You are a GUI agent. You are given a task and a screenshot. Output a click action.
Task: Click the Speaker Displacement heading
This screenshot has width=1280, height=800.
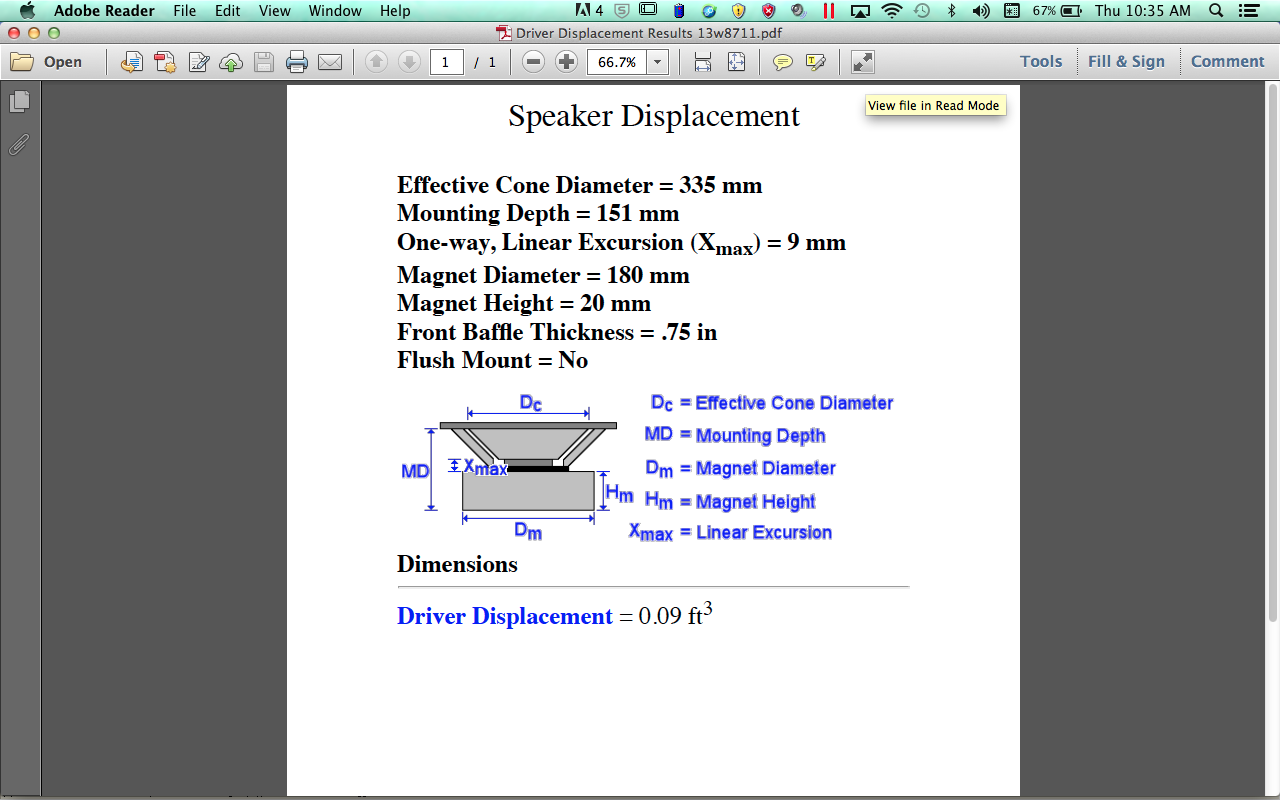pos(654,116)
